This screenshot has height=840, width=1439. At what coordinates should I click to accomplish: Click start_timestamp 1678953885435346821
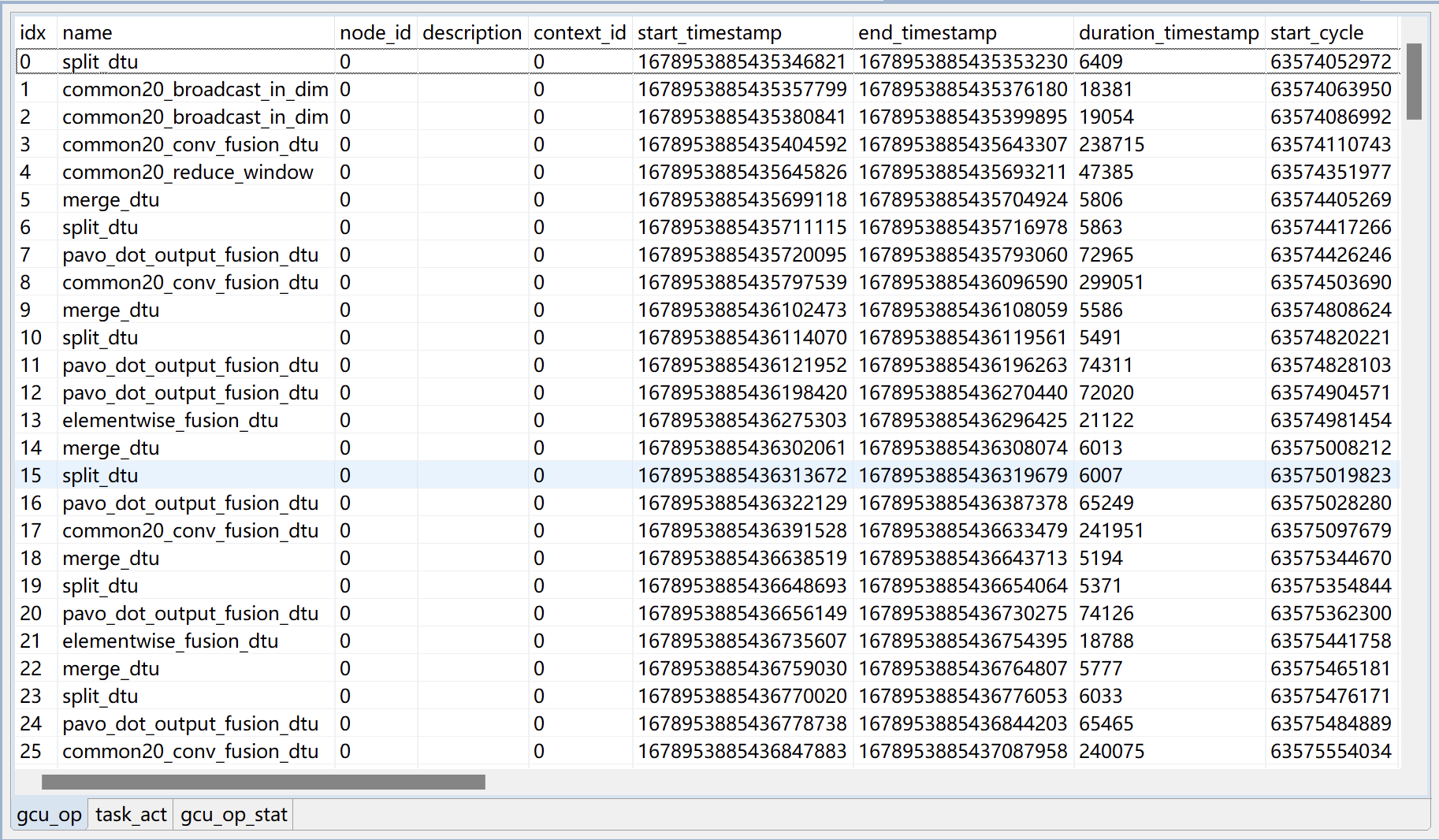tap(742, 61)
